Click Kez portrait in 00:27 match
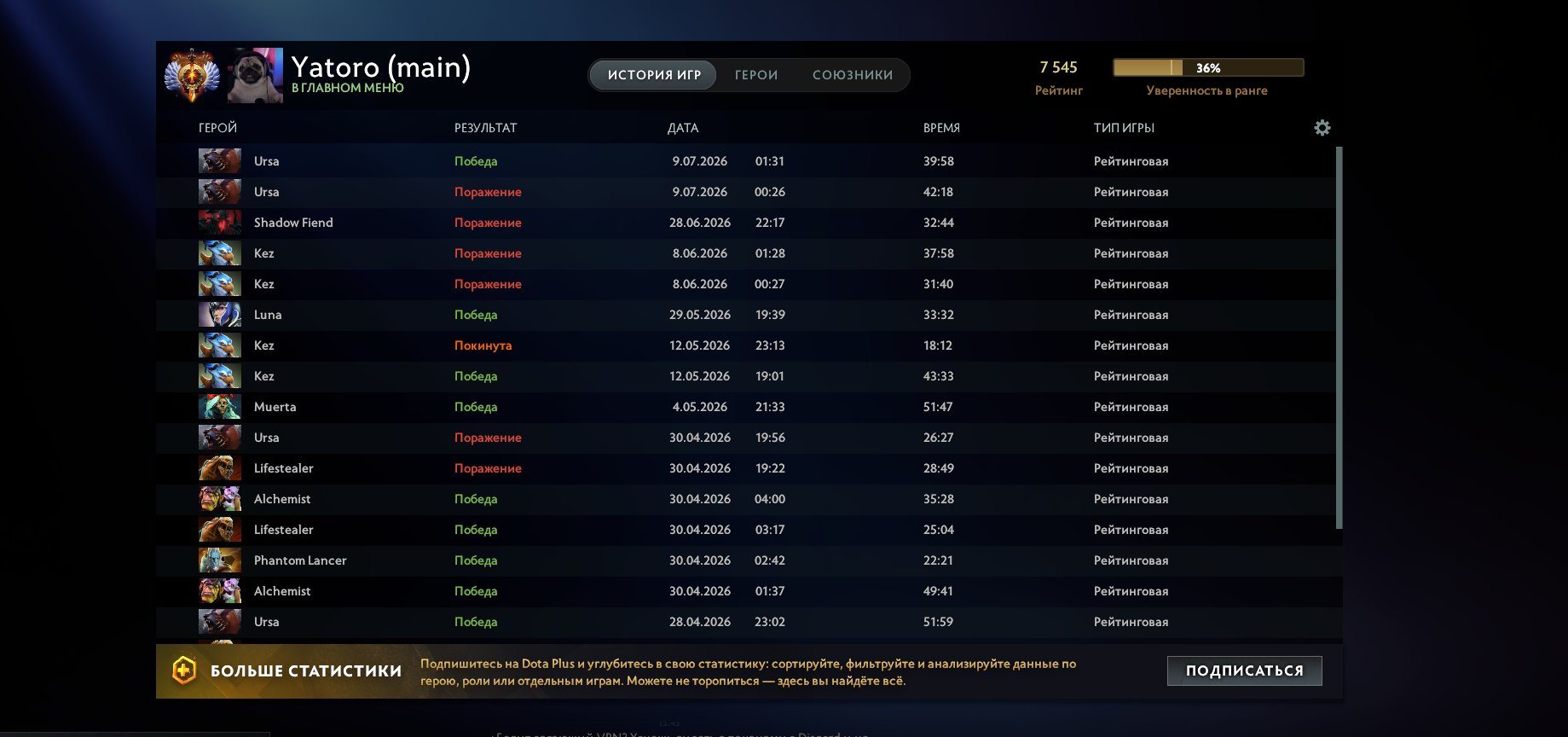This screenshot has height=737, width=1568. coord(220,284)
